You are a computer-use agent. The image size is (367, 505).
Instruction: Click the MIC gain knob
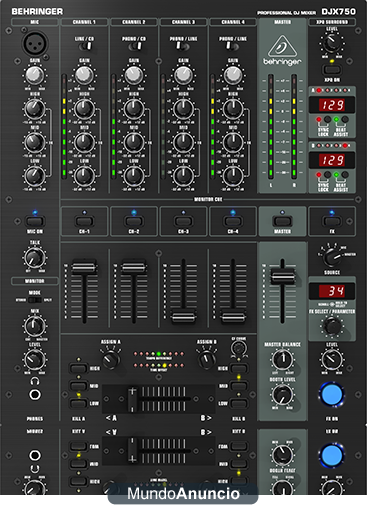pyautogui.click(x=35, y=76)
